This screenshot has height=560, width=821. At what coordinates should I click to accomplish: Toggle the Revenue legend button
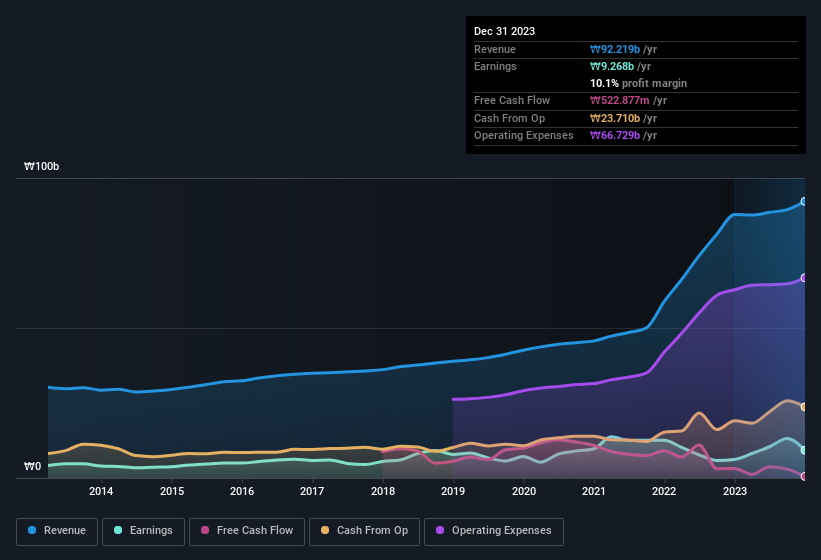[57, 531]
